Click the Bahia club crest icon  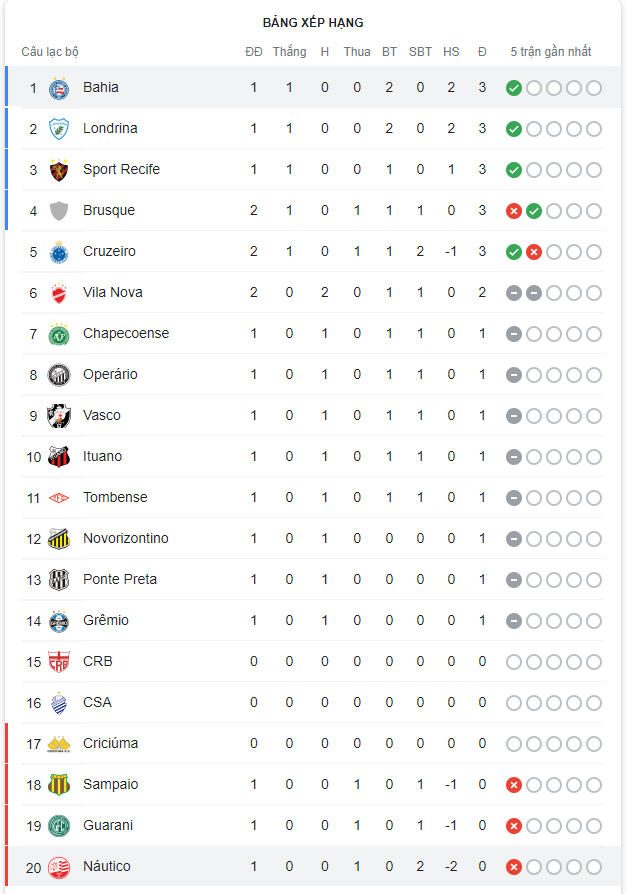[x=59, y=88]
